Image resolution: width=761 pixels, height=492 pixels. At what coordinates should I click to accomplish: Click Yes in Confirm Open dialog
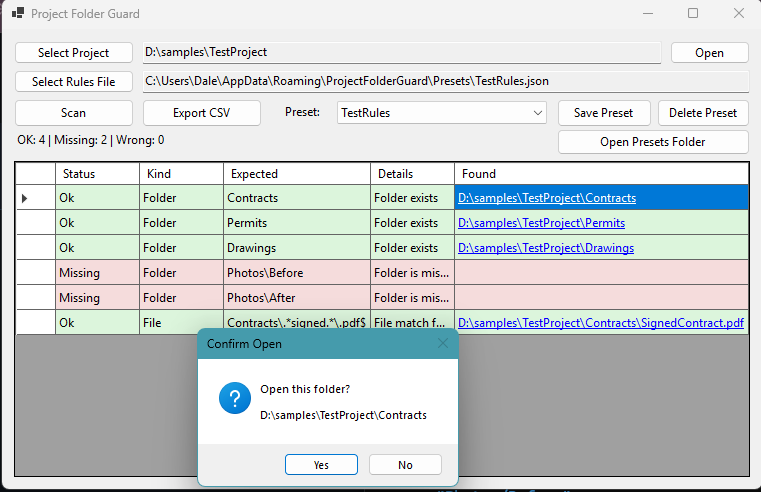(321, 464)
